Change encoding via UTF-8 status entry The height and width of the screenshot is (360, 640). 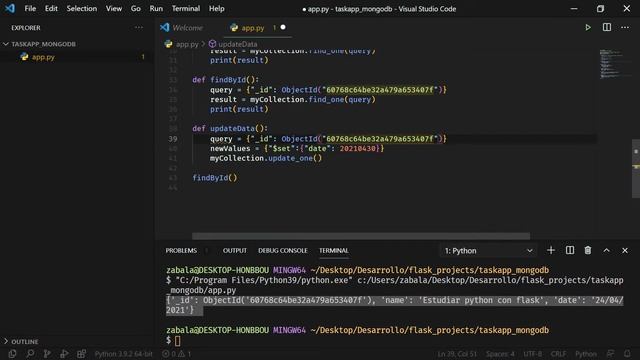(x=533, y=354)
